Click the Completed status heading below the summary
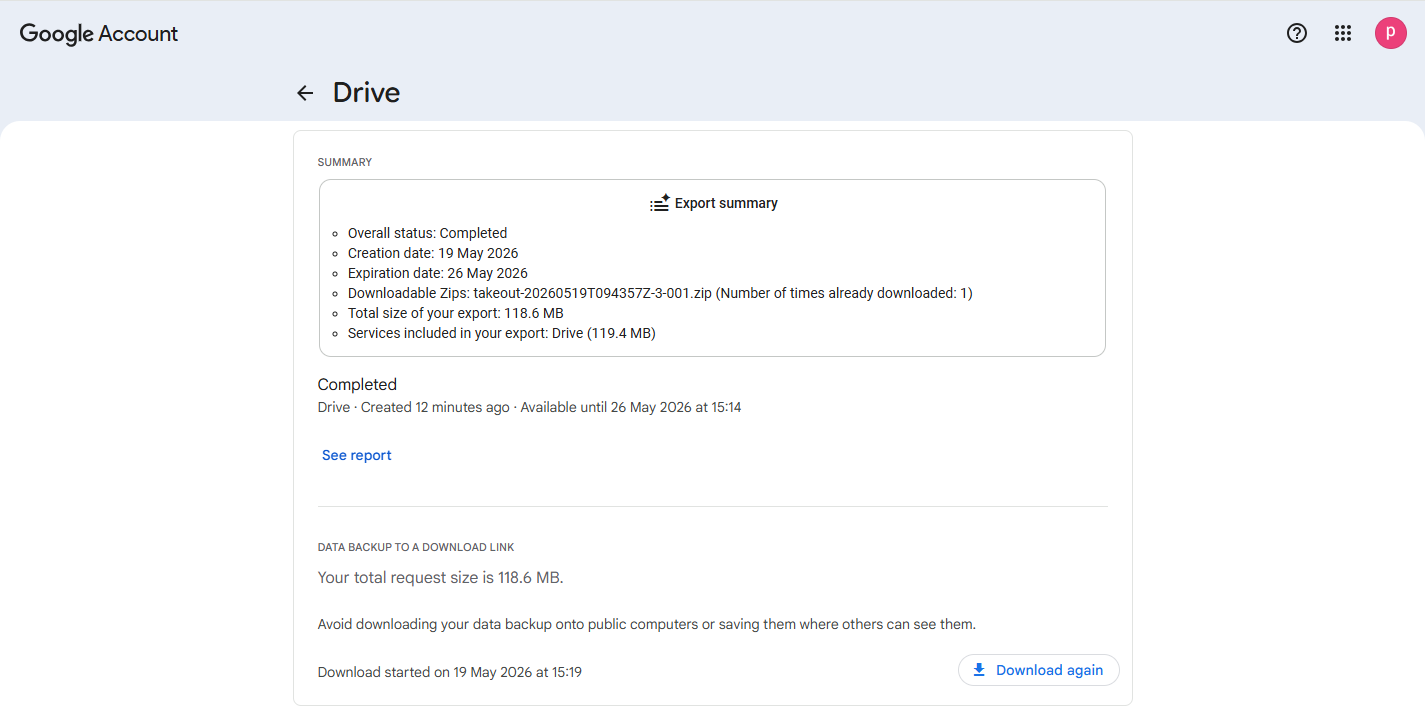This screenshot has height=723, width=1425. pos(357,385)
